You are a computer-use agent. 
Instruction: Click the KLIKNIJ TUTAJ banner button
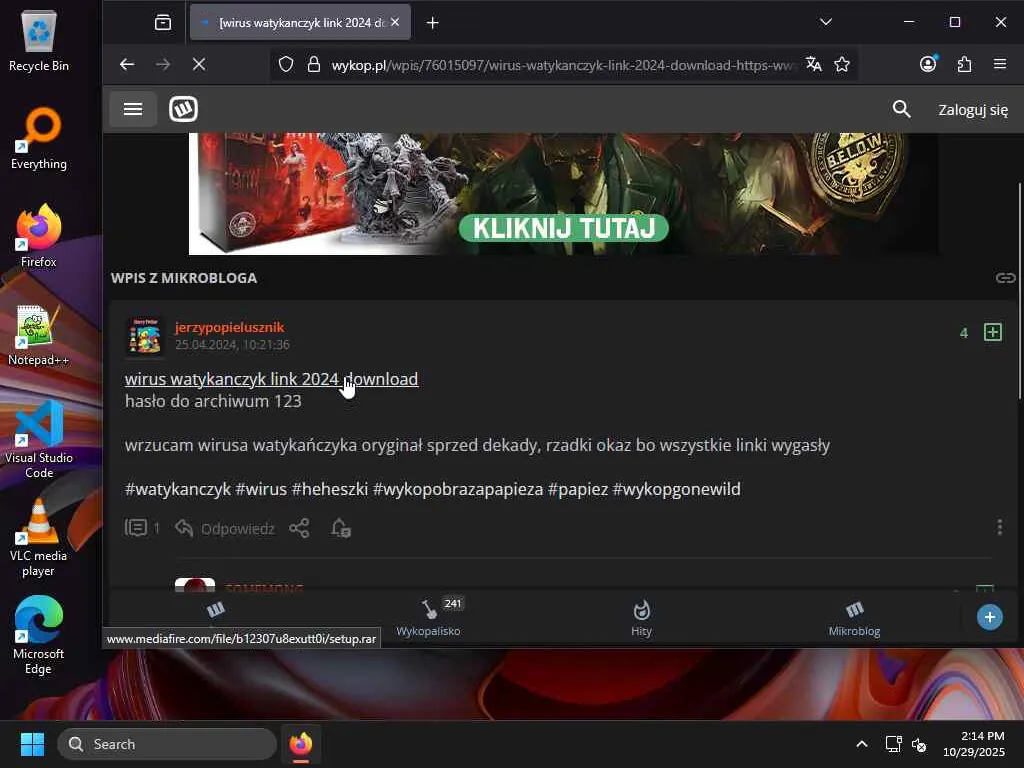tap(563, 229)
